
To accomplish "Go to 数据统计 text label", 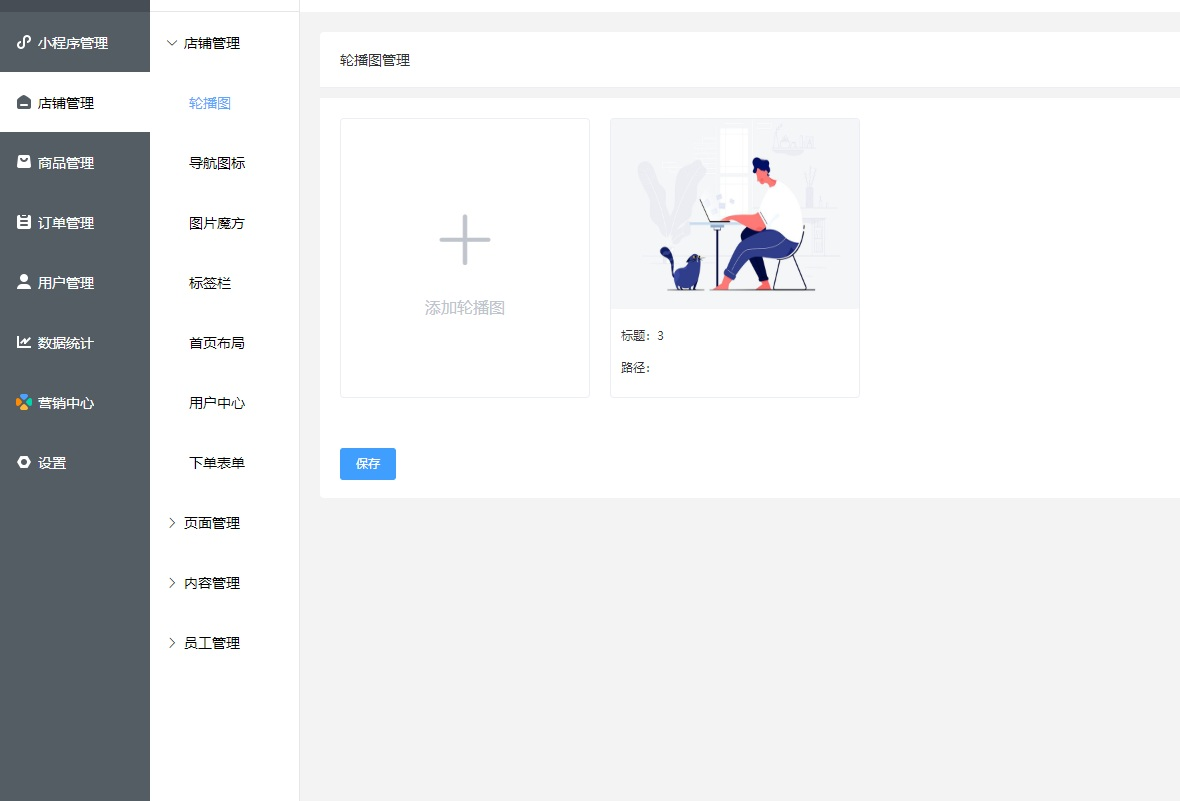I will [x=66, y=343].
